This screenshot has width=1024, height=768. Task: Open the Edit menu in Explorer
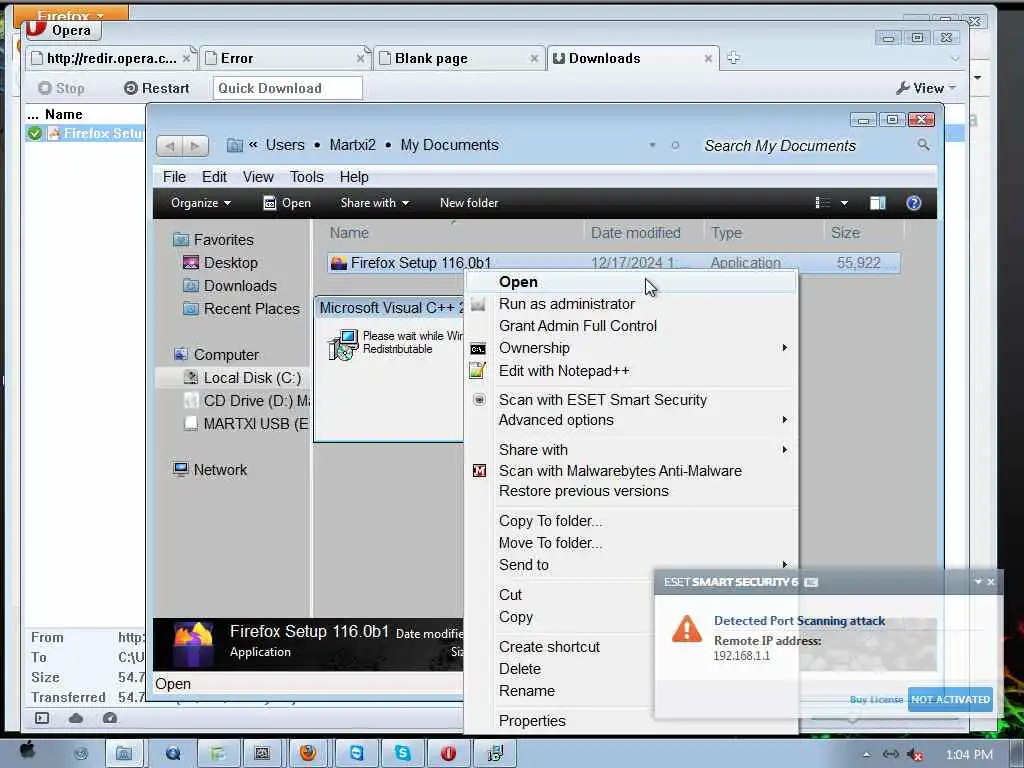click(214, 177)
